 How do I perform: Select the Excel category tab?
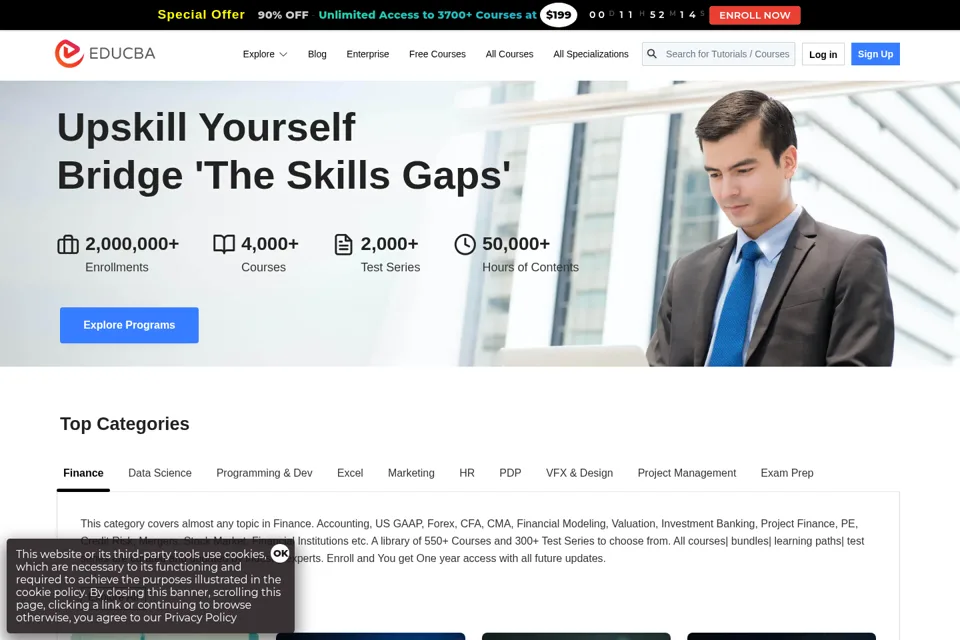350,473
